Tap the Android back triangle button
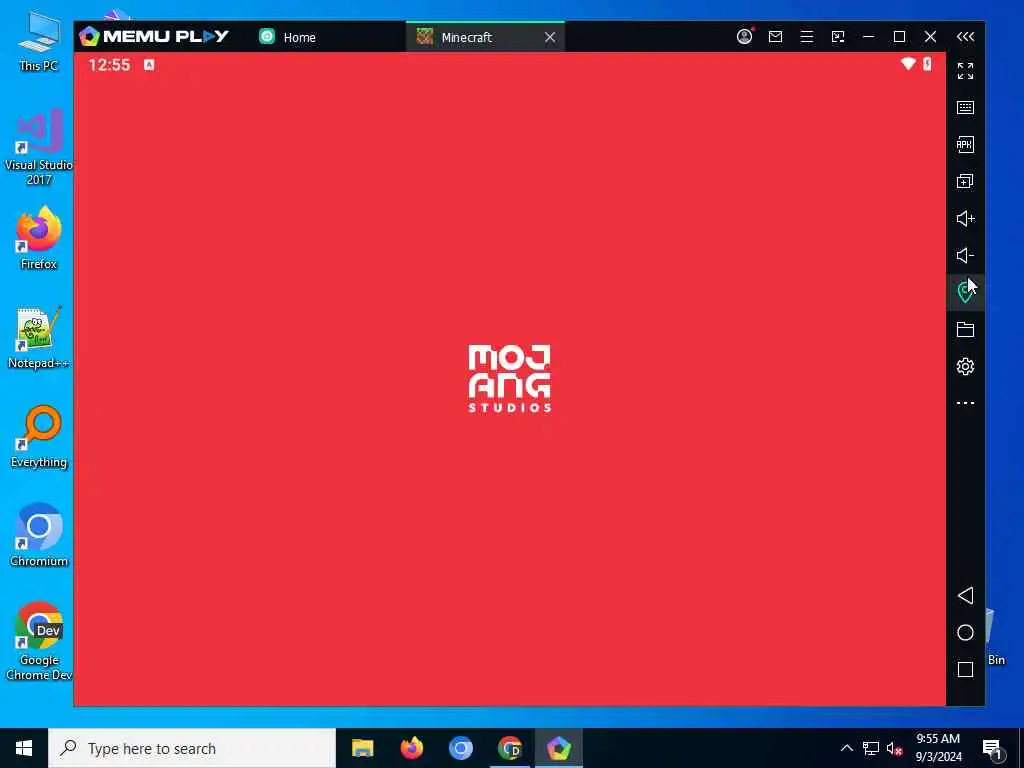 click(x=965, y=596)
